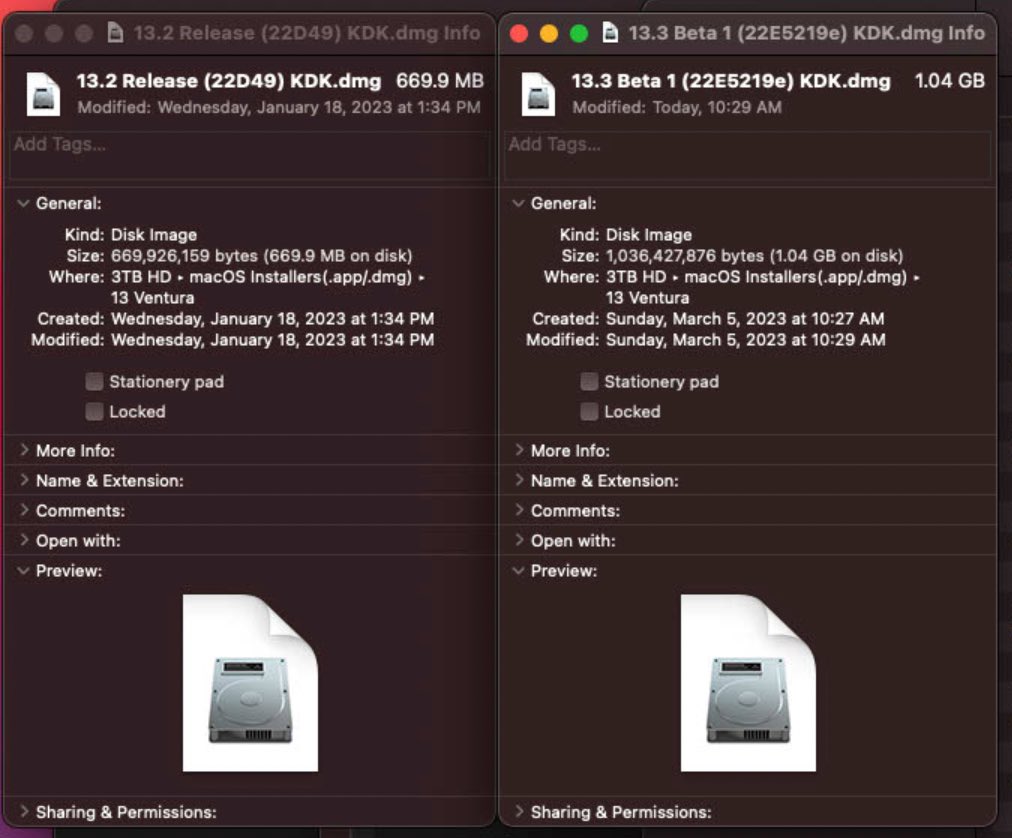Expand Sharing & Permissions in 13.2 Release window
This screenshot has height=838, width=1012.
point(24,812)
